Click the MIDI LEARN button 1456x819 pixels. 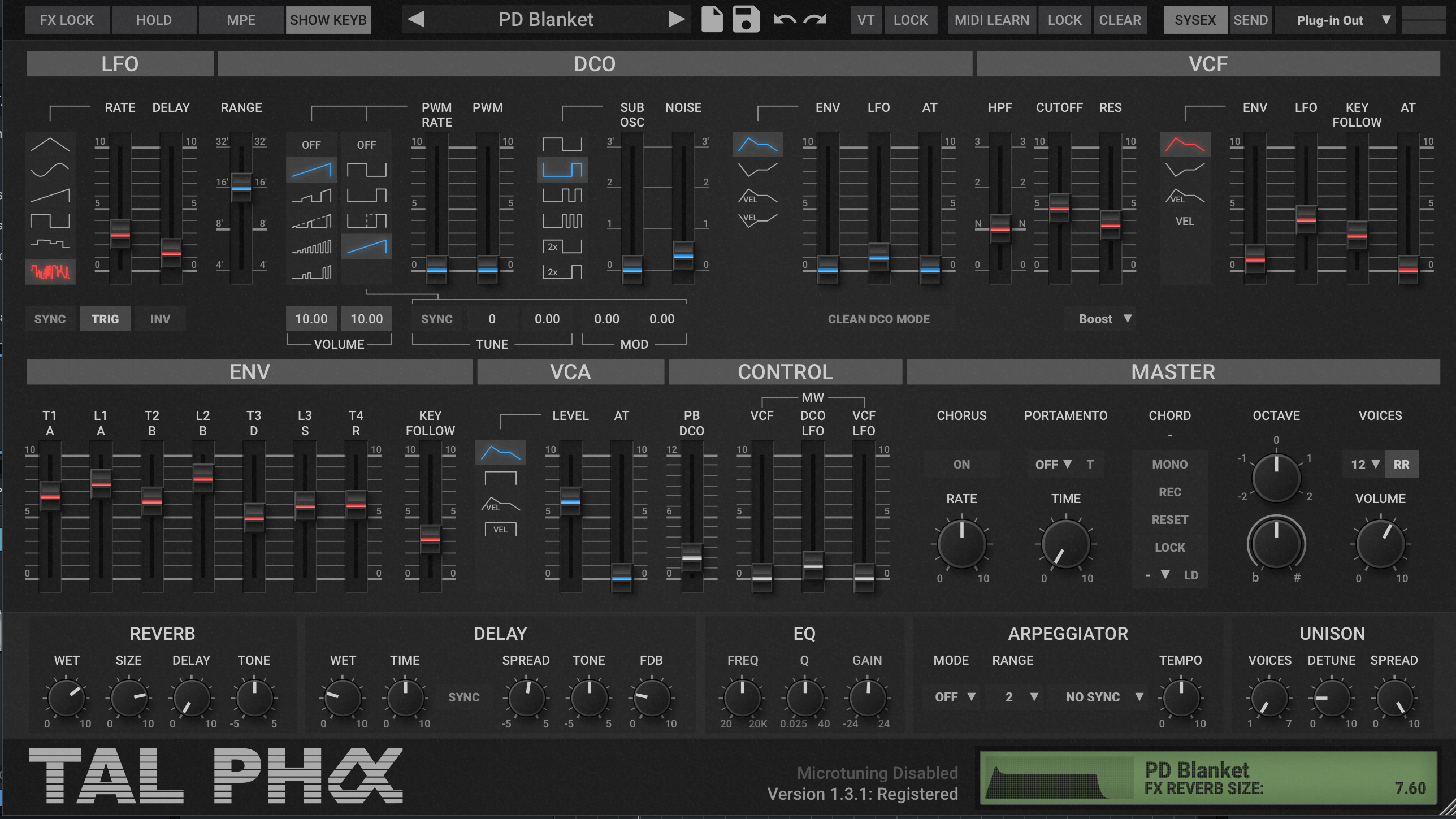coord(991,20)
